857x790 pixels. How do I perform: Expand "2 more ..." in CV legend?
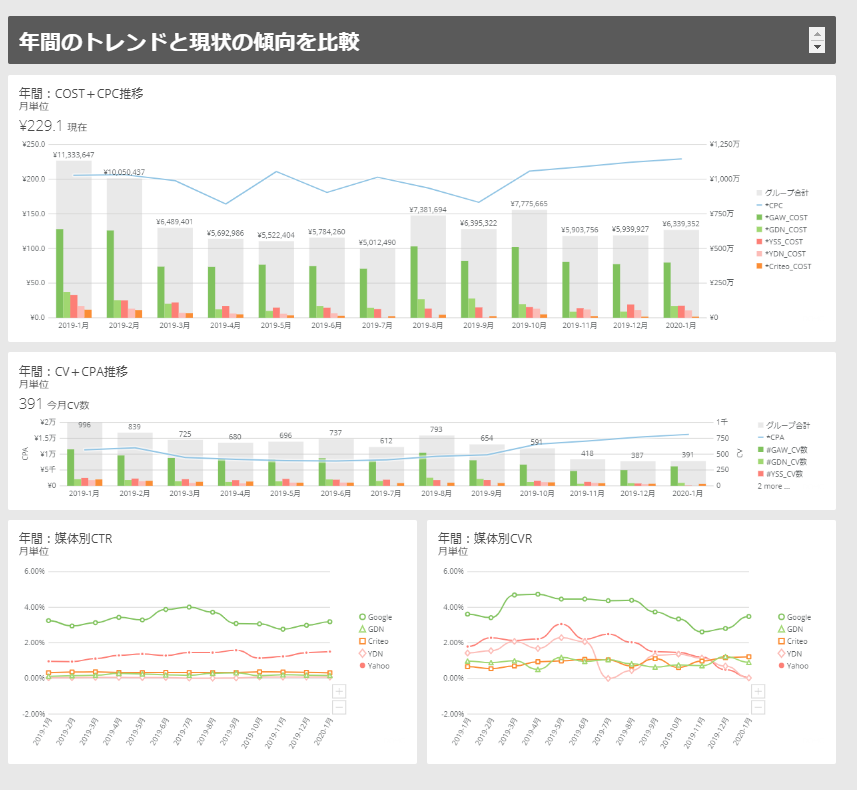tap(773, 486)
